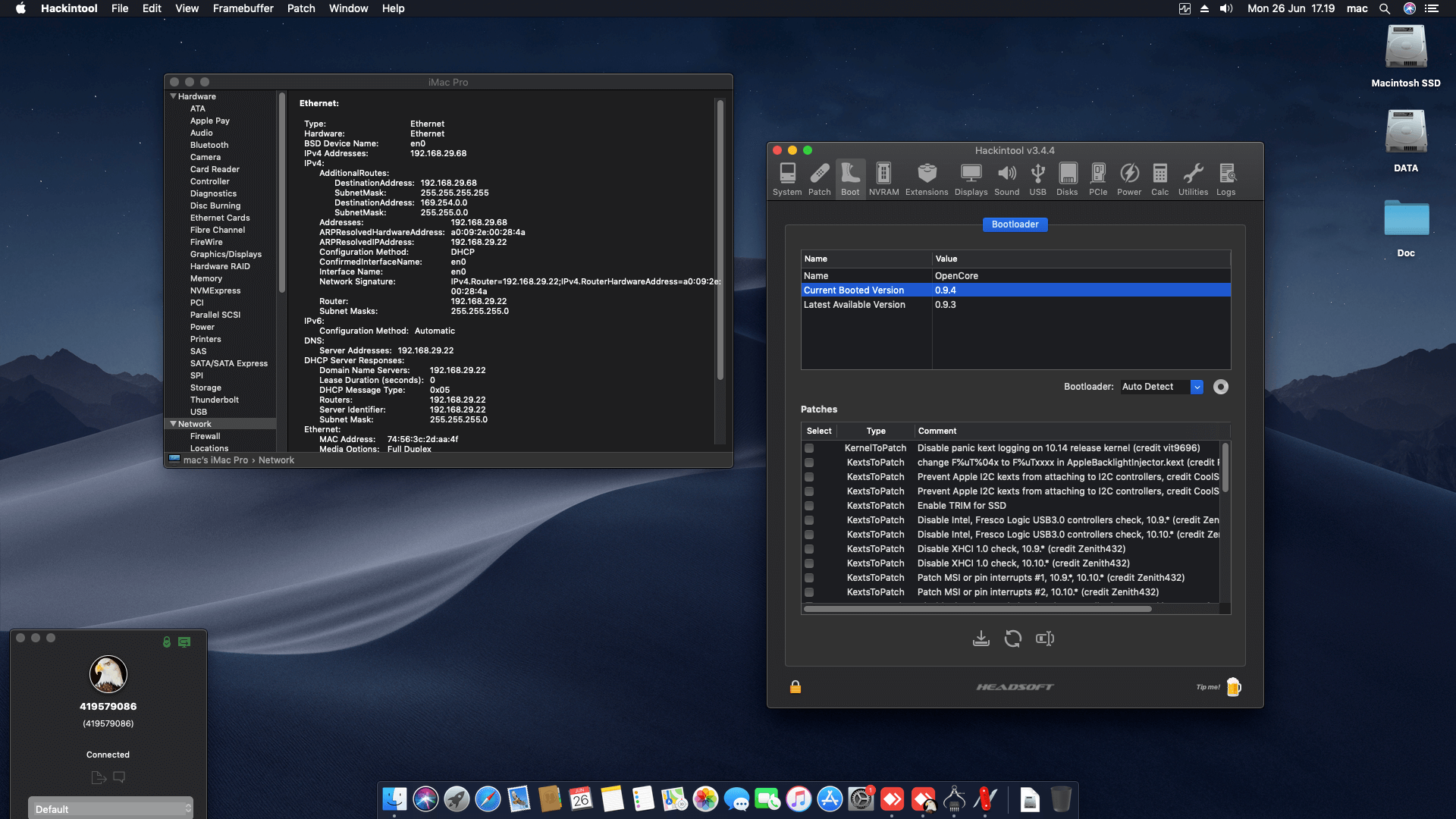Click the lock icon in Hackintool footer
The image size is (1456, 819).
click(x=795, y=687)
